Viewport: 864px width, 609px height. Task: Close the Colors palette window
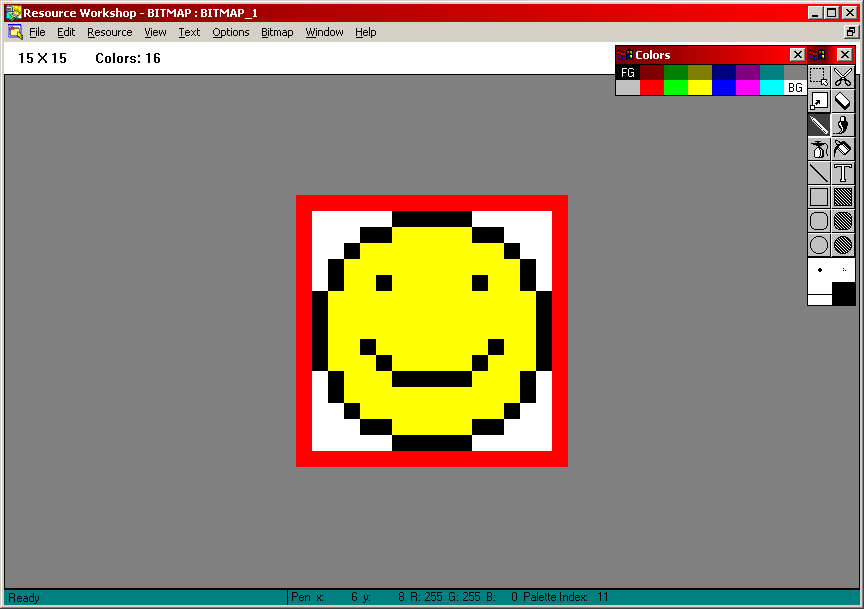[x=797, y=55]
